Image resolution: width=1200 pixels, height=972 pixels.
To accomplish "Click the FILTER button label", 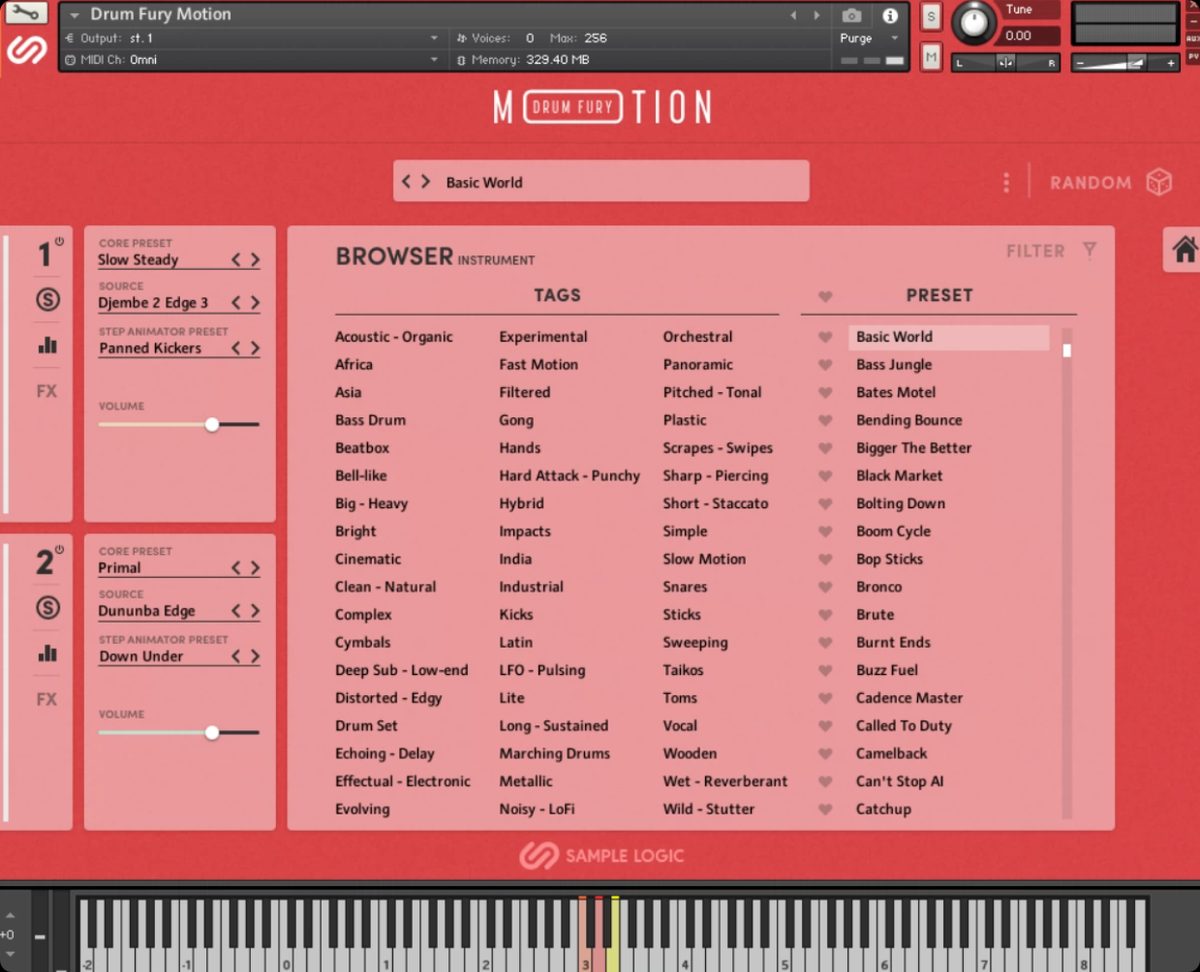I will pos(1036,251).
